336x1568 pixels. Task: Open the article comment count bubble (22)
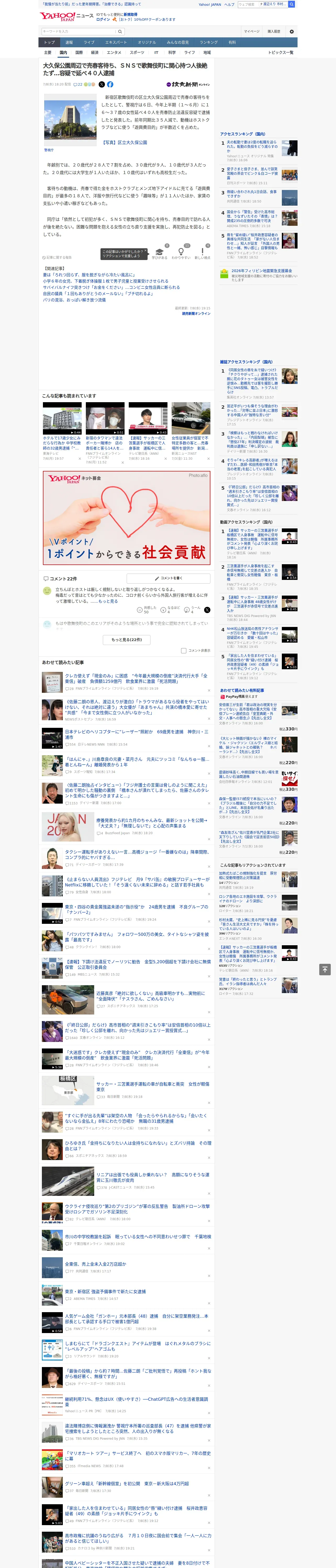(78, 85)
